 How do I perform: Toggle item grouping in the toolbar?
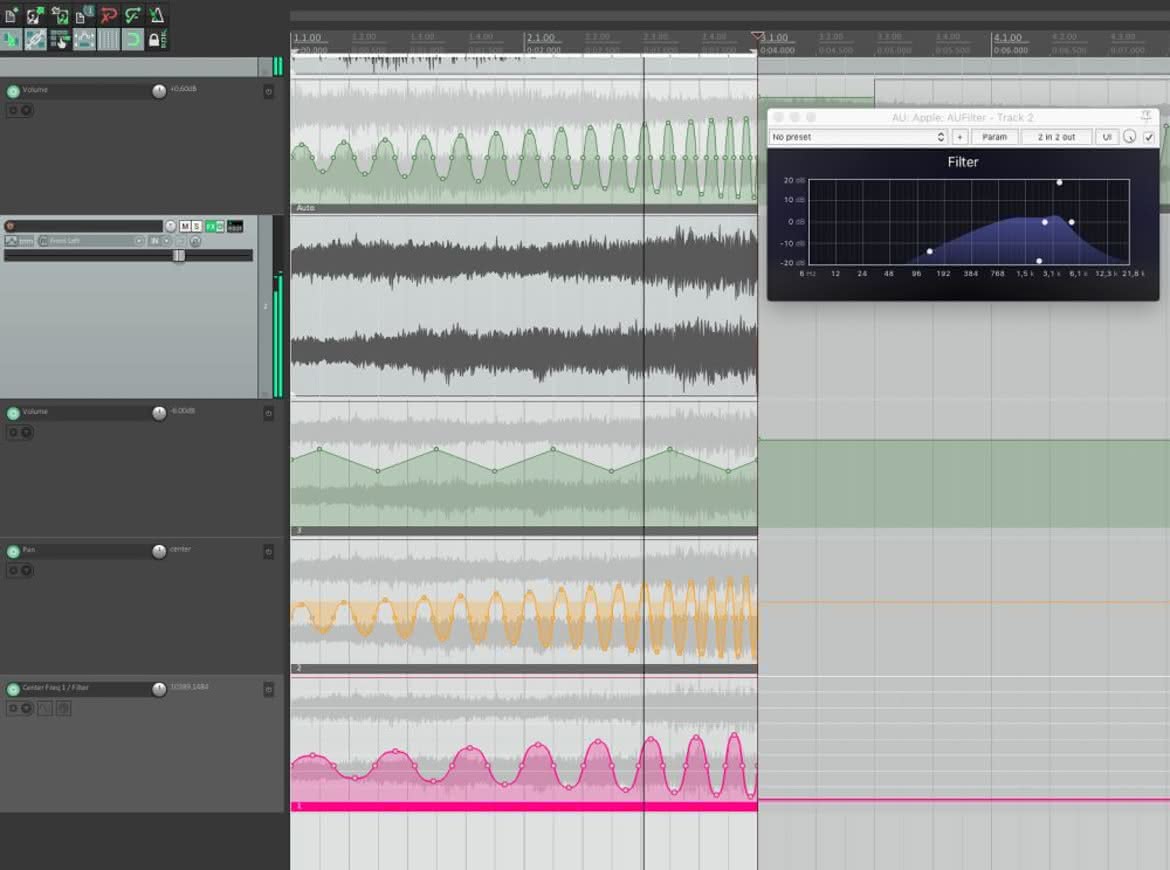pyautogui.click(x=35, y=39)
